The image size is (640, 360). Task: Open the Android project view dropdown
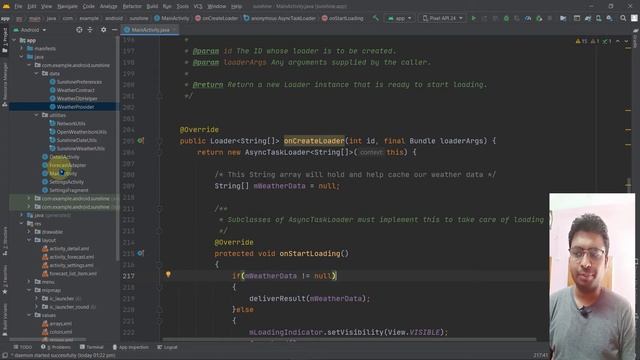[x=30, y=30]
